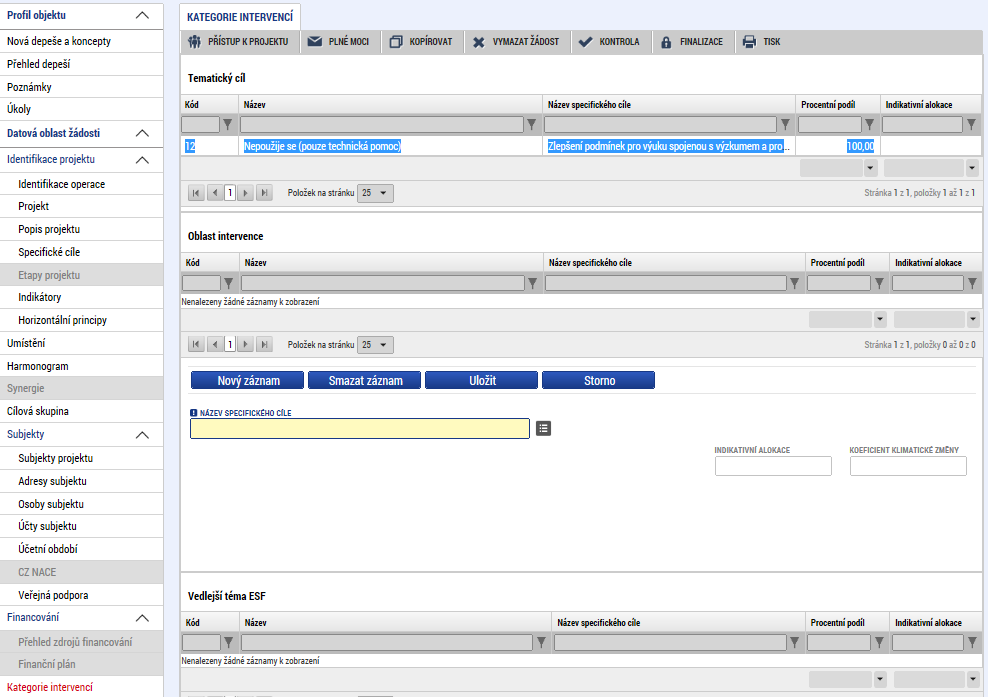The image size is (988, 697).
Task: Go to previous page in Oblast intervence pager
Action: click(x=215, y=345)
